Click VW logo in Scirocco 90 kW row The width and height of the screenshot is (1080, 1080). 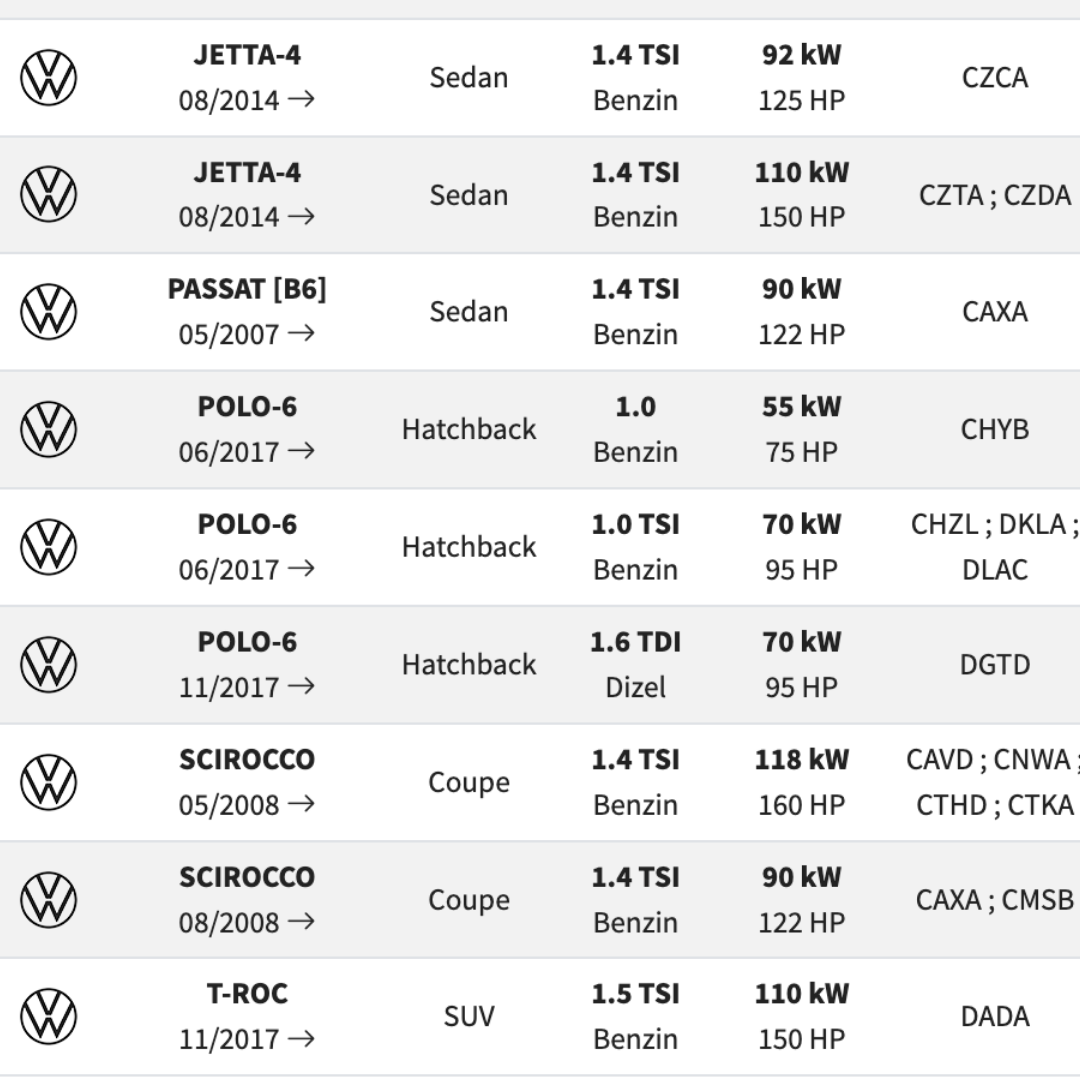pos(48,900)
